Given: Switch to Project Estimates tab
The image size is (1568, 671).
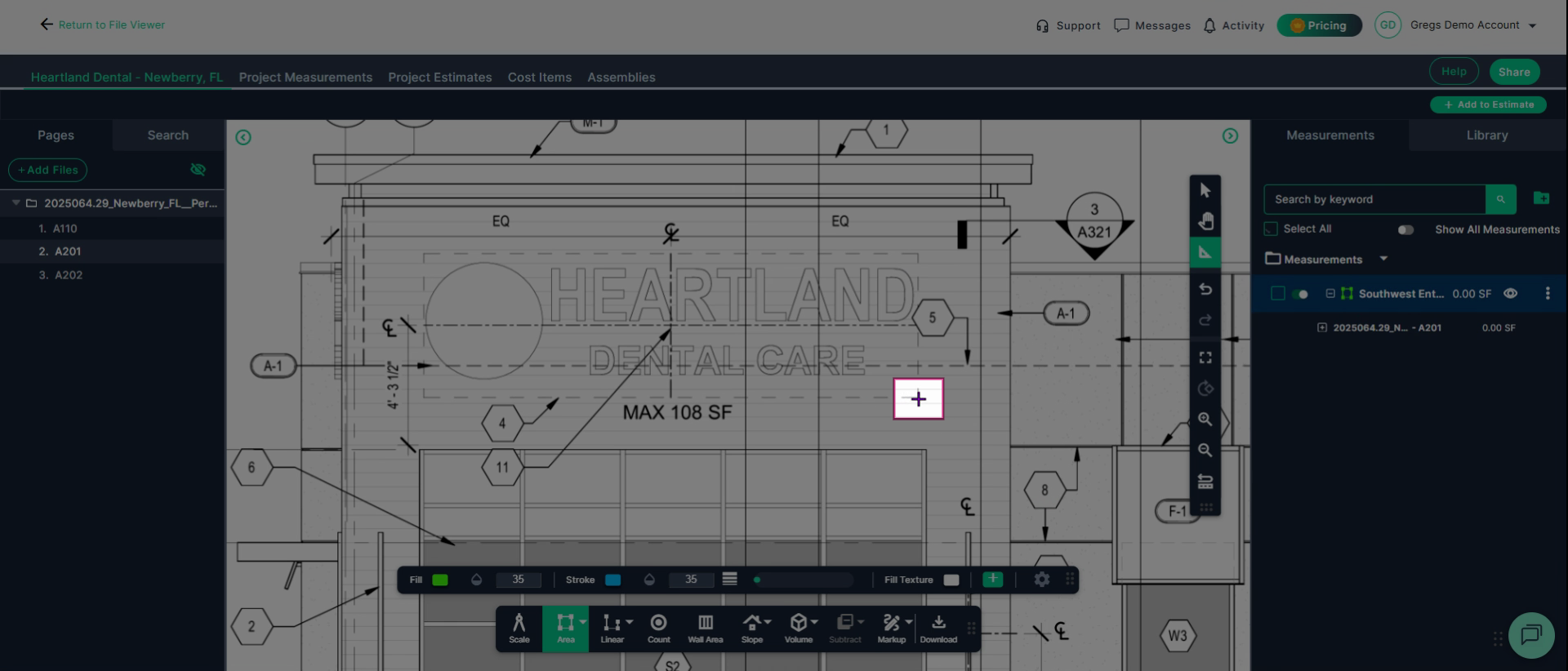Looking at the screenshot, I should click(x=440, y=78).
